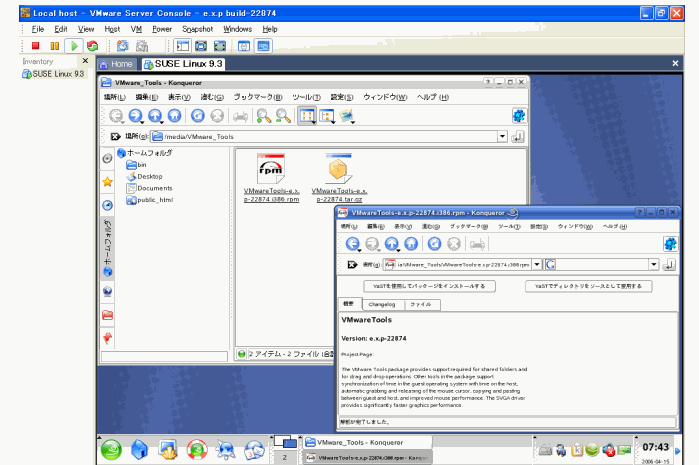Screen dimensions: 699x465
Task: Open the VMwareTools tar.gz package icon
Action: click(x=340, y=169)
